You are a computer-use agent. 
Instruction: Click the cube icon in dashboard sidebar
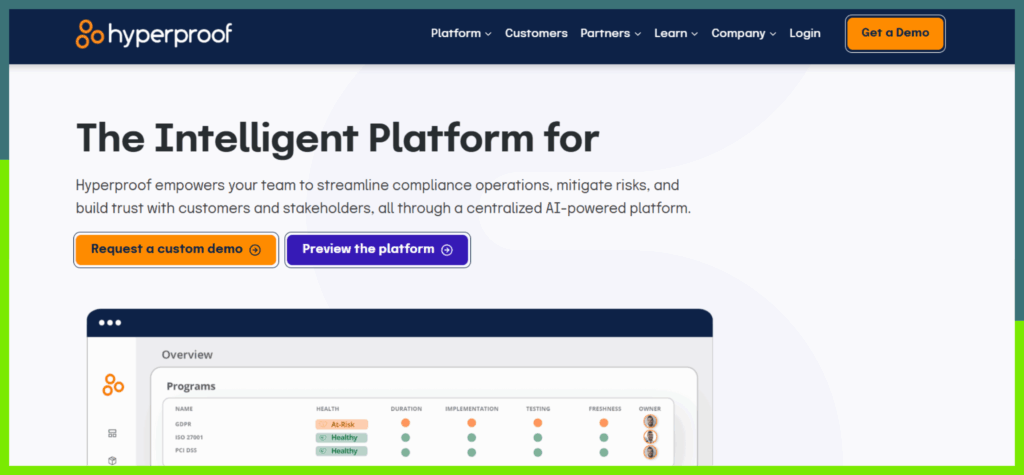(x=113, y=460)
